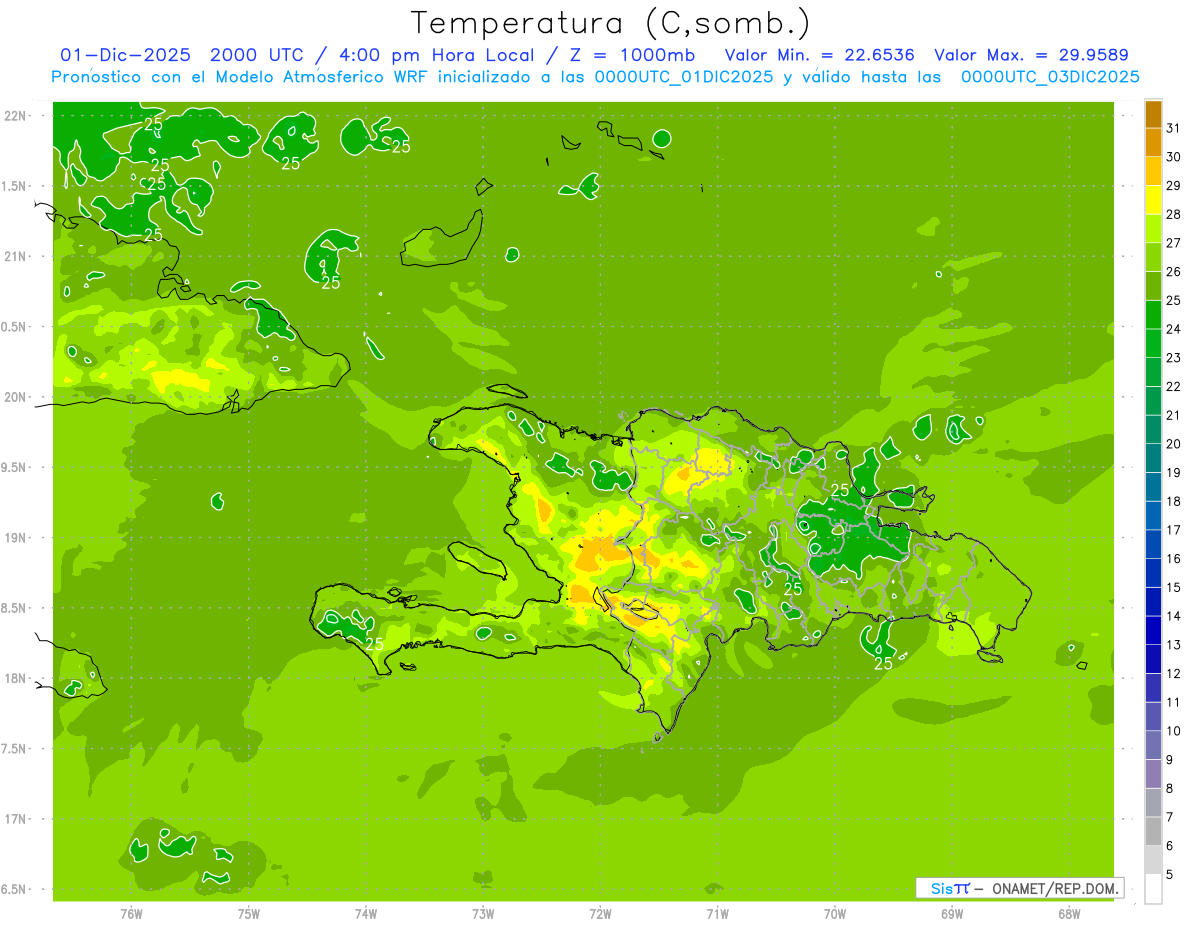The height and width of the screenshot is (927, 1200).
Task: Click the '20N' latitude axis label
Action: pyautogui.click(x=16, y=397)
